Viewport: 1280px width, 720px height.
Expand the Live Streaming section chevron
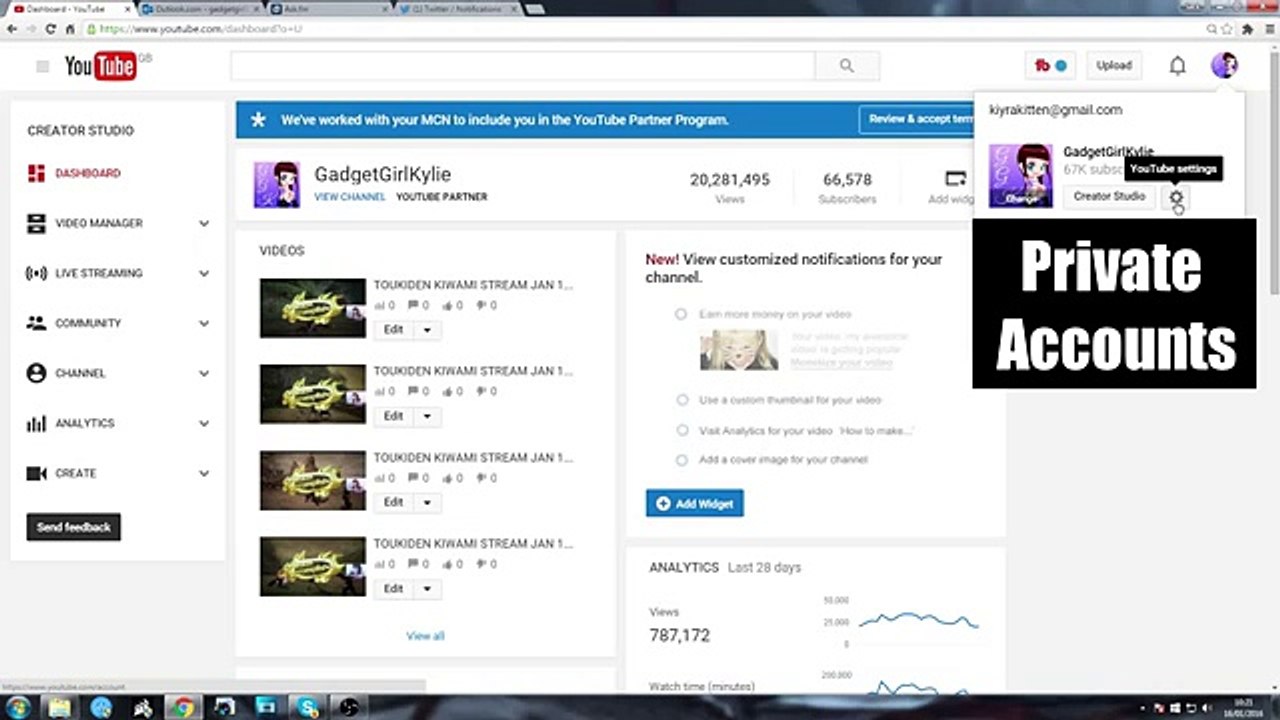(x=204, y=274)
